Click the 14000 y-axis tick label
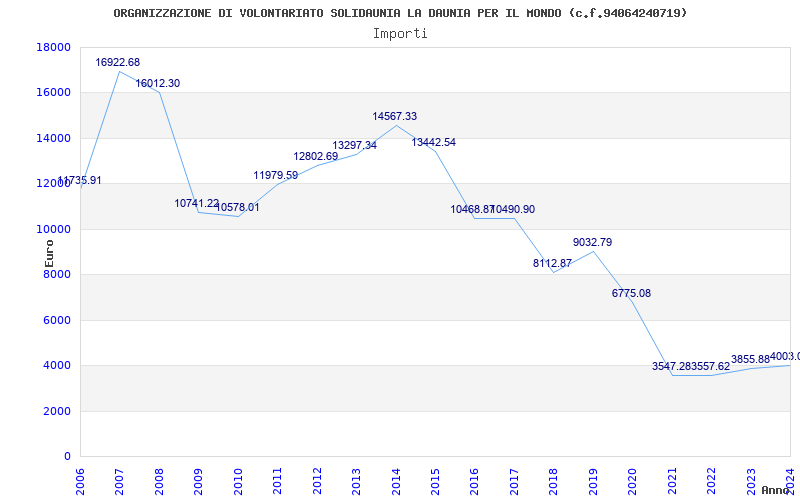Viewport: 800px width, 500px height. tap(54, 138)
